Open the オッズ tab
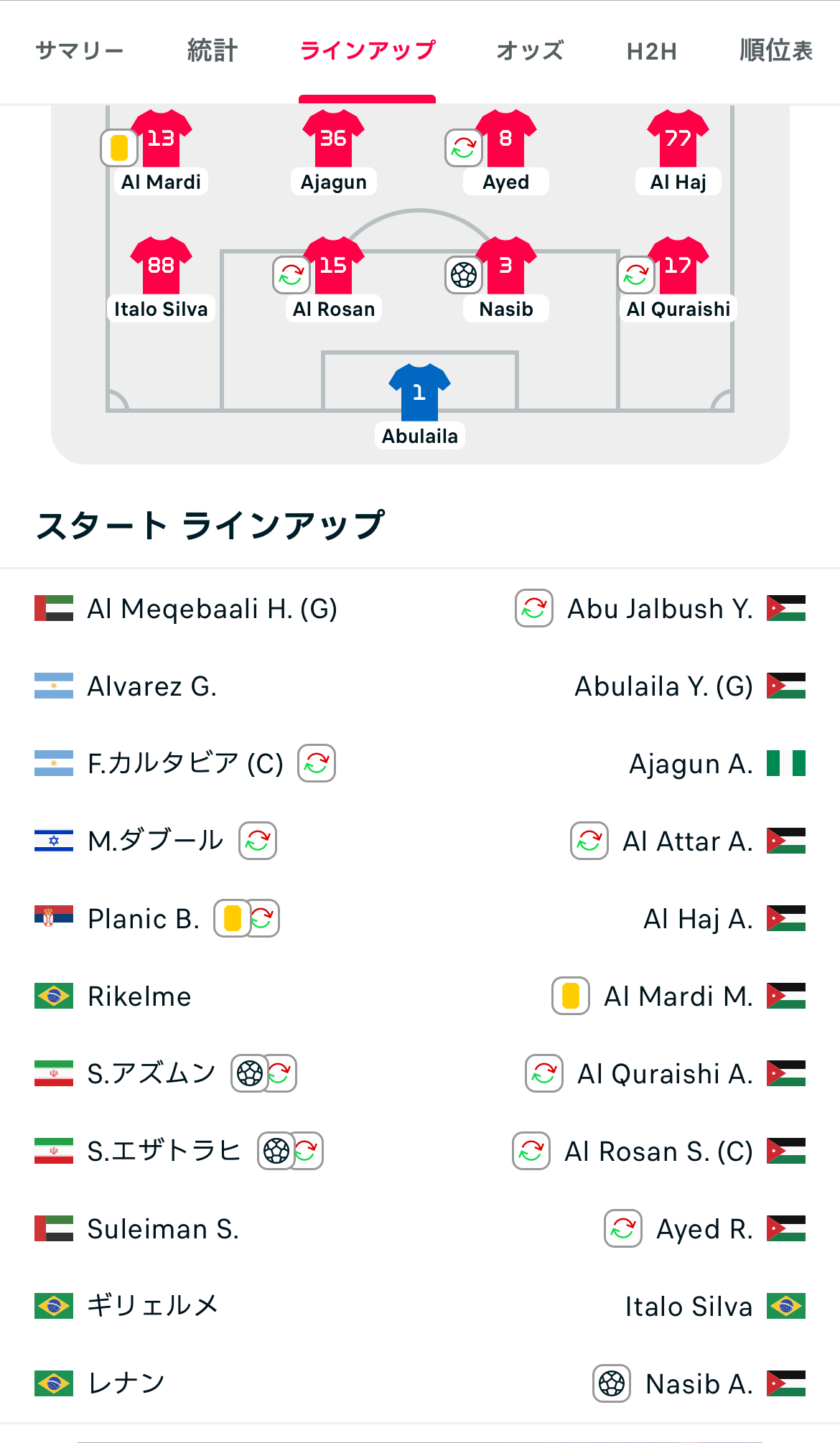Image resolution: width=840 pixels, height=1443 pixels. click(530, 51)
